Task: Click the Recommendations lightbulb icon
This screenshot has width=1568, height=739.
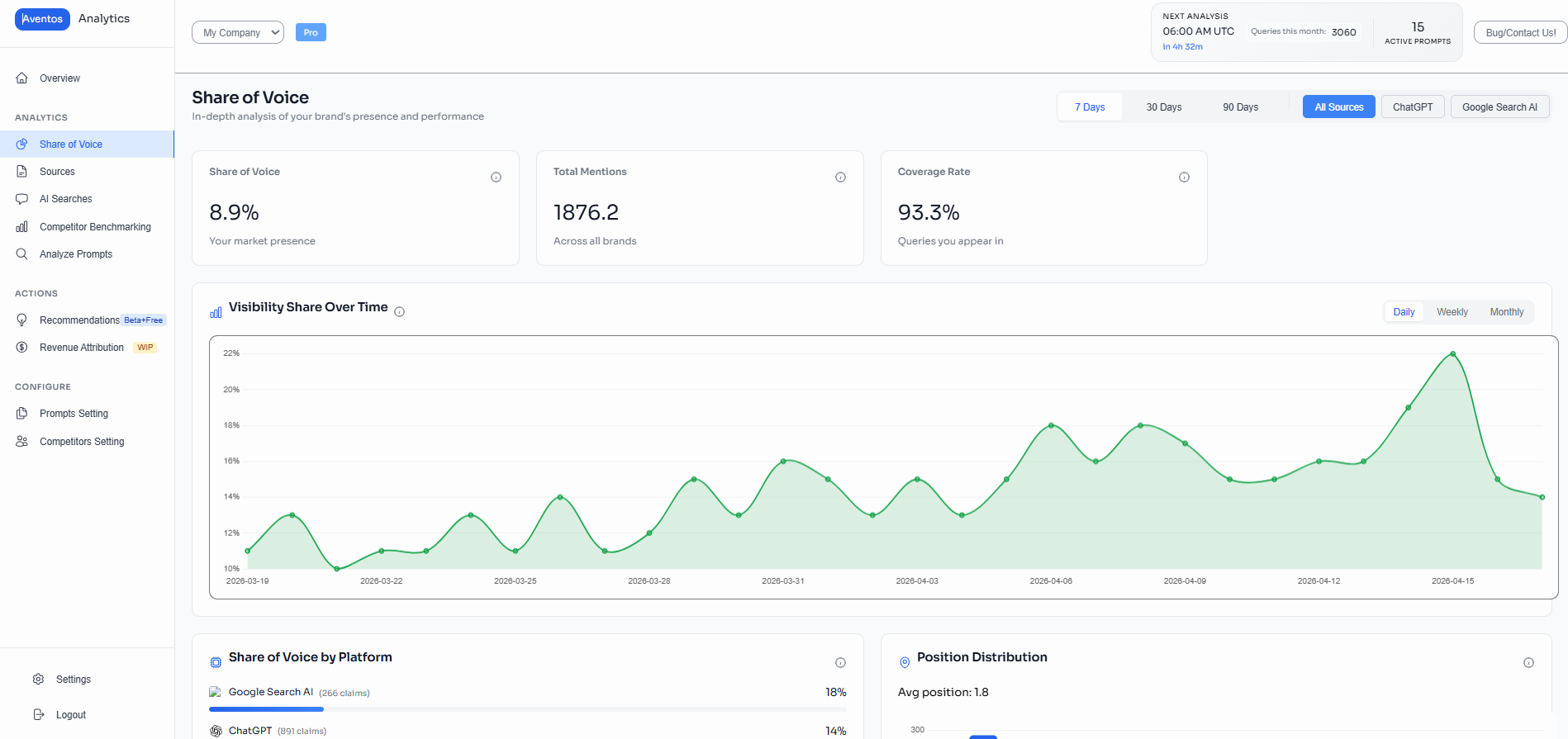Action: coord(22,320)
